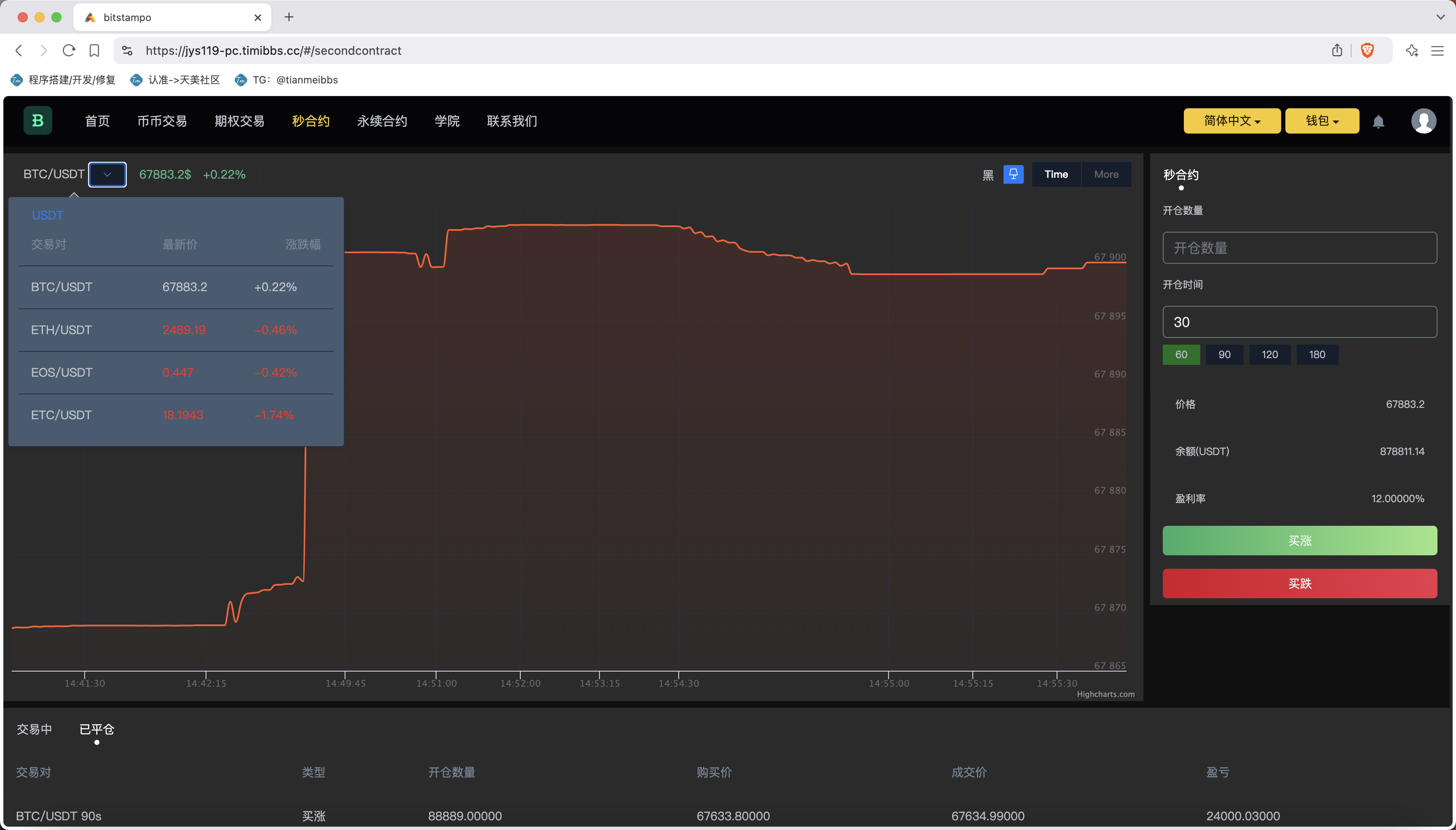The image size is (1456, 830).
Task: Open the user profile avatar
Action: pyautogui.click(x=1423, y=121)
